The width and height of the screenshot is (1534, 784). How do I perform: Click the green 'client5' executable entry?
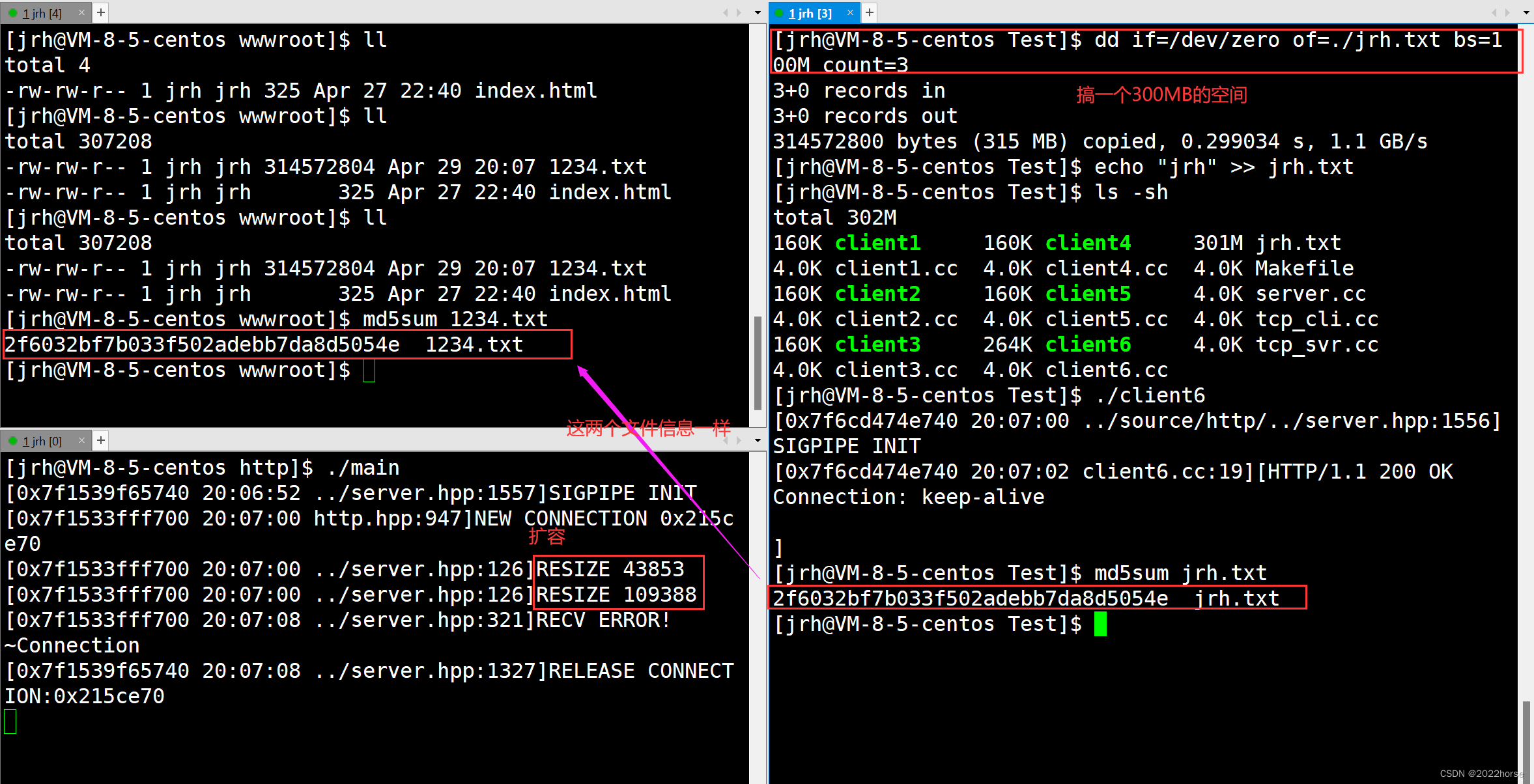(x=1088, y=294)
